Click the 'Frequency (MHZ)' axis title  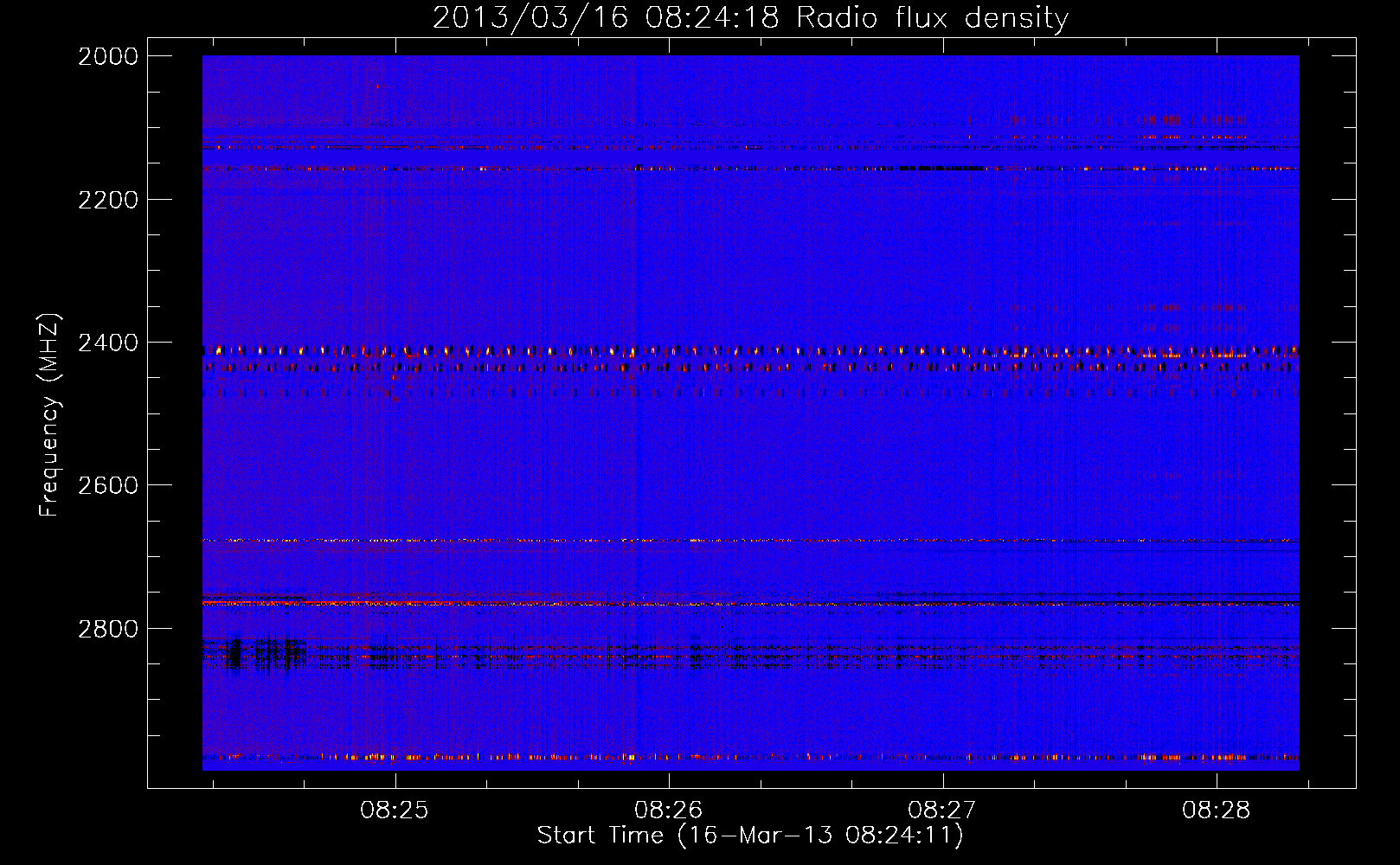click(49, 415)
